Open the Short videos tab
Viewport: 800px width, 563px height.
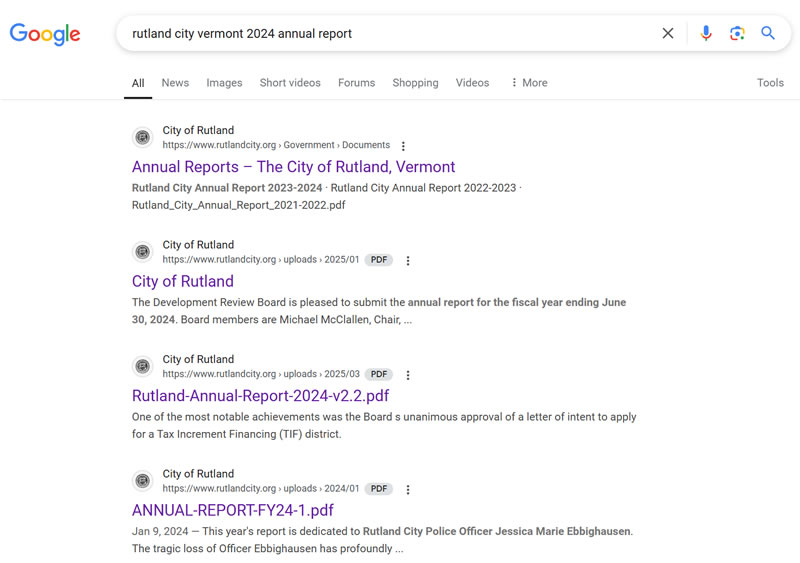tap(290, 83)
